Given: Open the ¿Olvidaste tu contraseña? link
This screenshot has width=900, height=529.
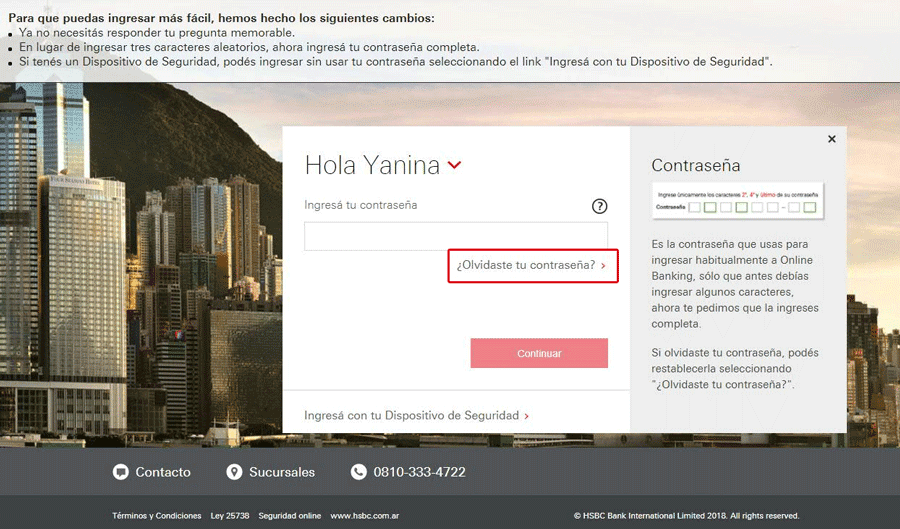Looking at the screenshot, I should (526, 265).
